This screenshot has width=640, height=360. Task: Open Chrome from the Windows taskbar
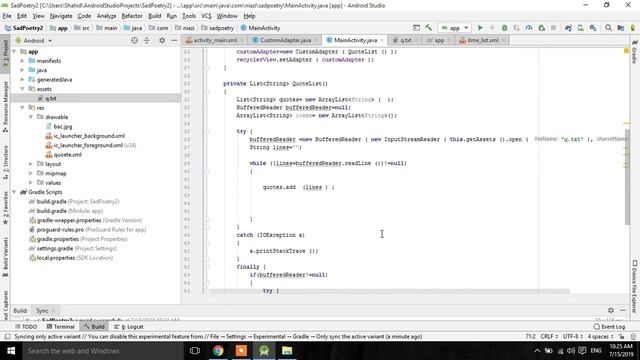coord(218,351)
